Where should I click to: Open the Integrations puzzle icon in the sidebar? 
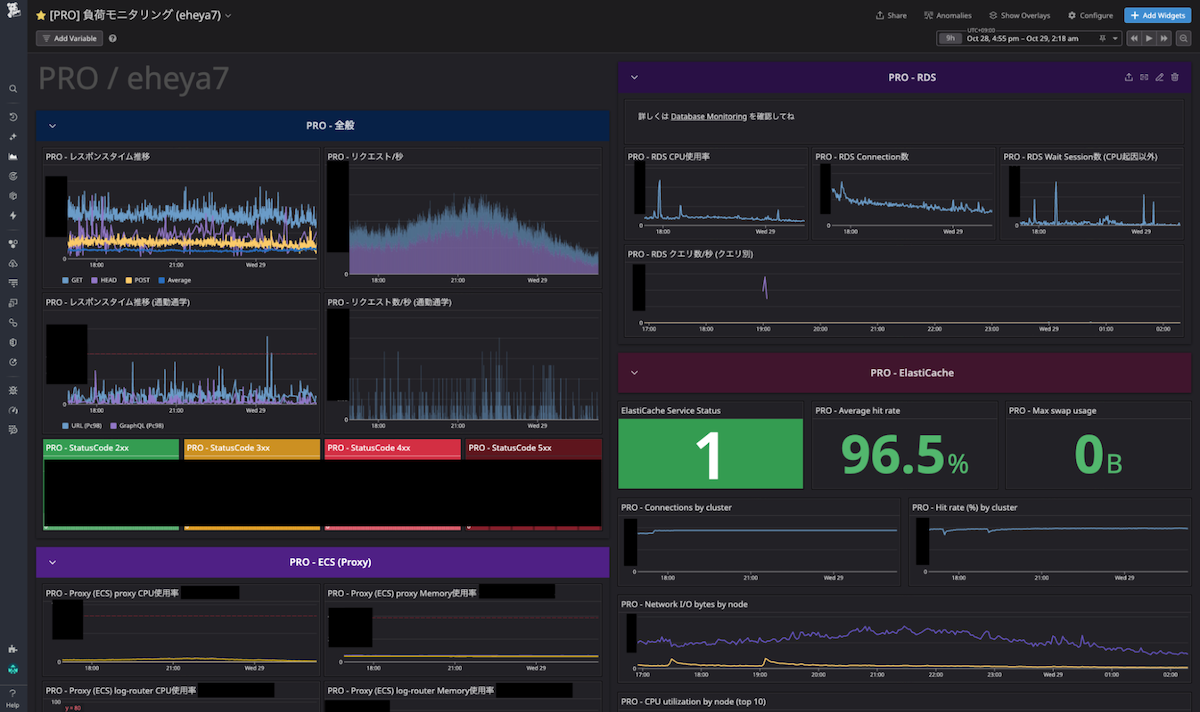(x=13, y=649)
